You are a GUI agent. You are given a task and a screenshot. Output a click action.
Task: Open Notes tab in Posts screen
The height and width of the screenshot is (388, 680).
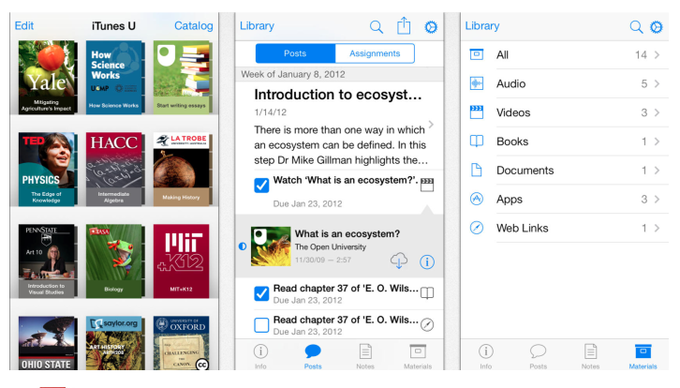pos(365,356)
